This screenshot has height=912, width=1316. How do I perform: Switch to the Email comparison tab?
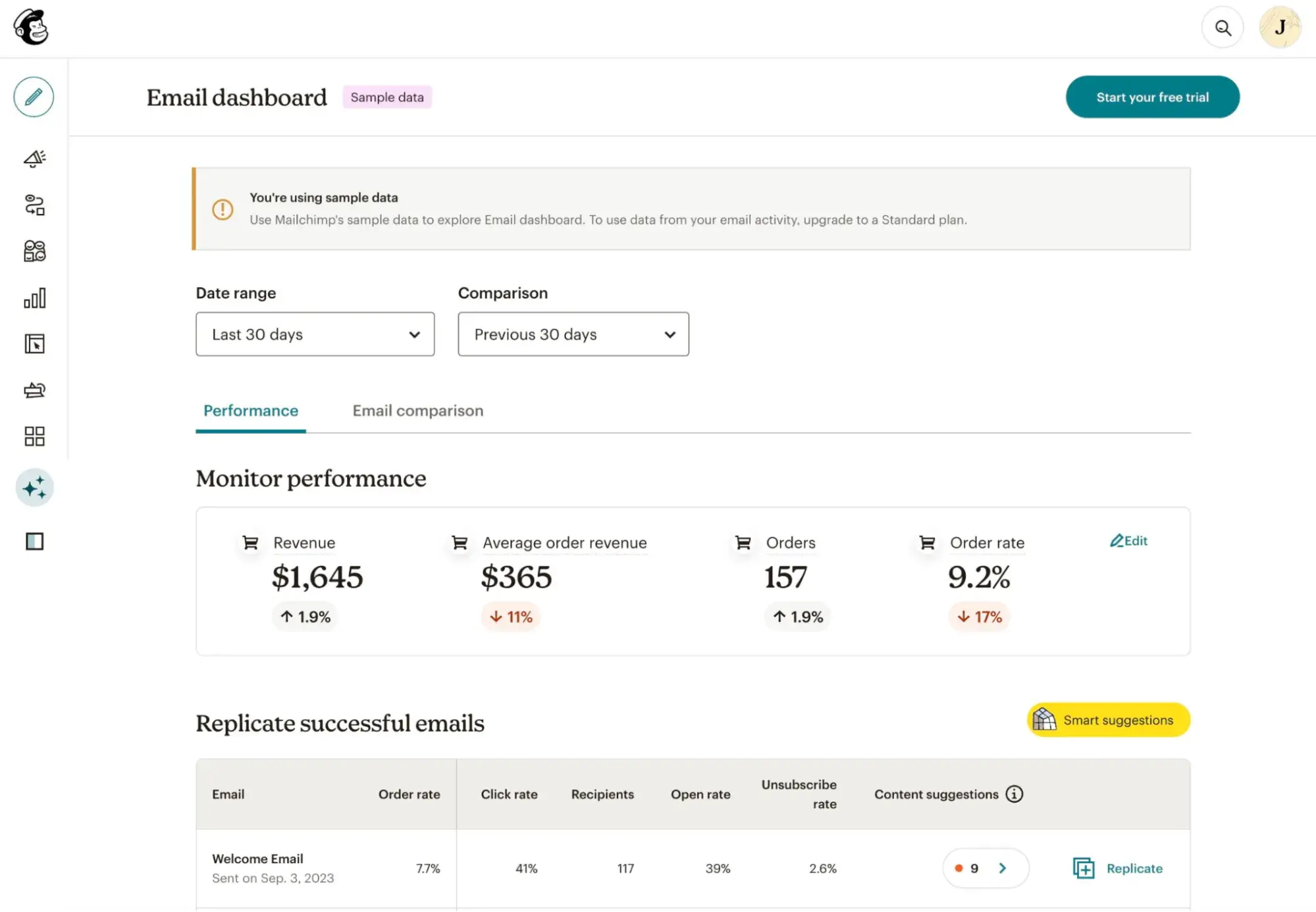click(417, 411)
